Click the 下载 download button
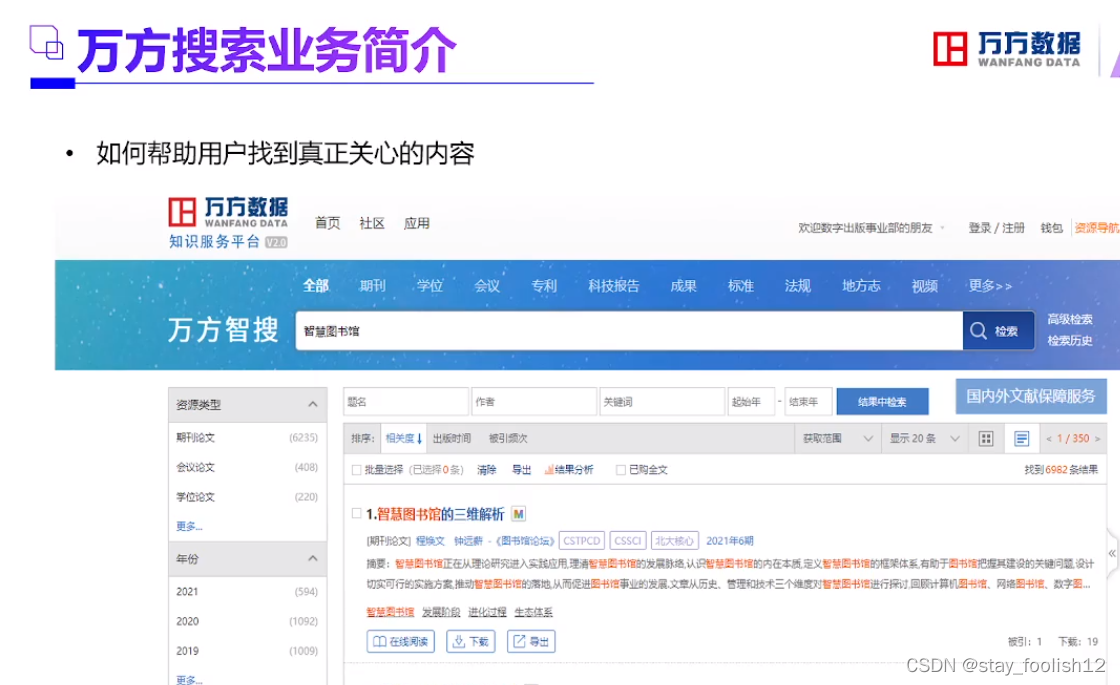The height and width of the screenshot is (685, 1120). point(471,641)
